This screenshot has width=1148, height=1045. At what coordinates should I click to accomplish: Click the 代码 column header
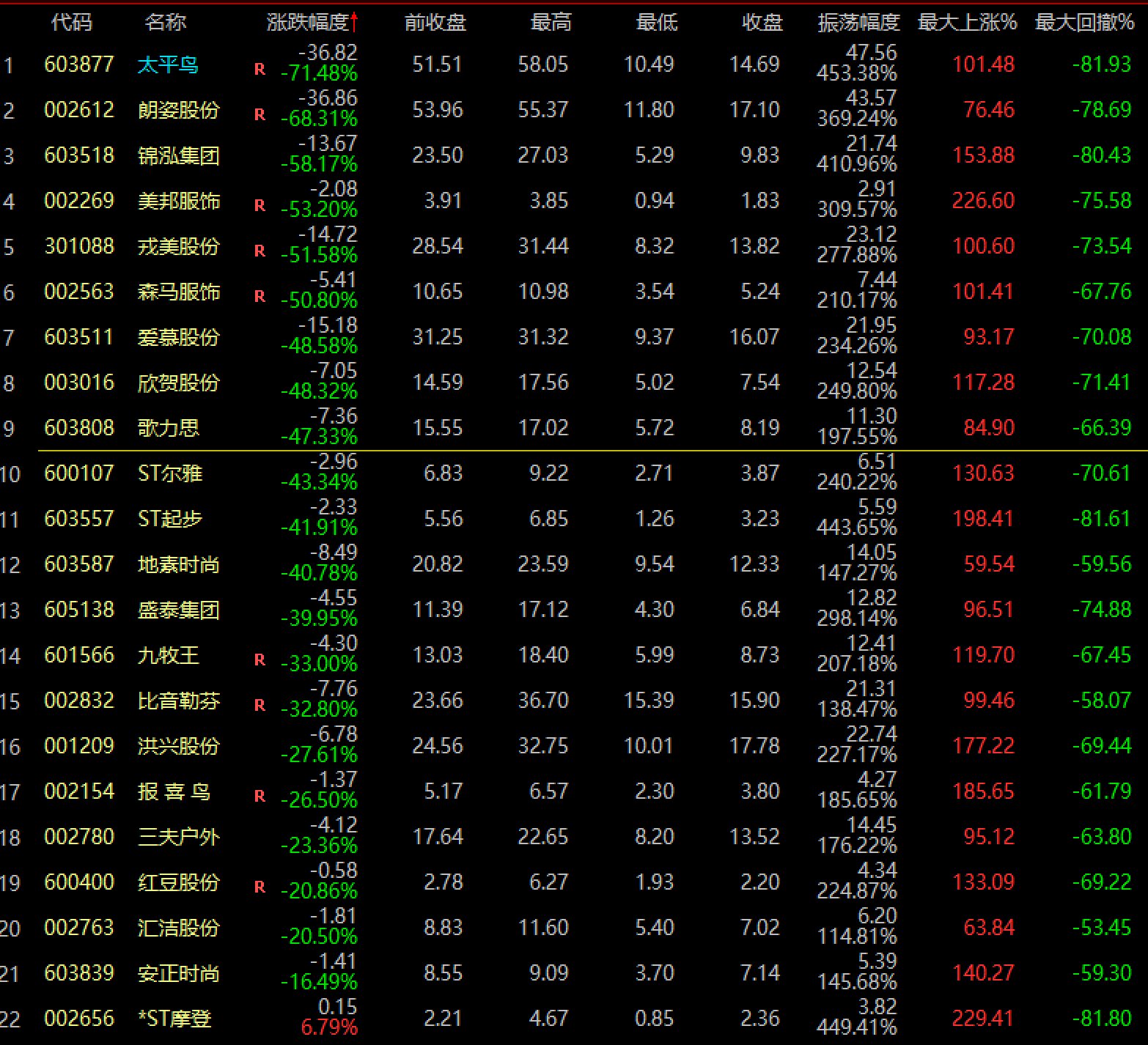[71, 23]
